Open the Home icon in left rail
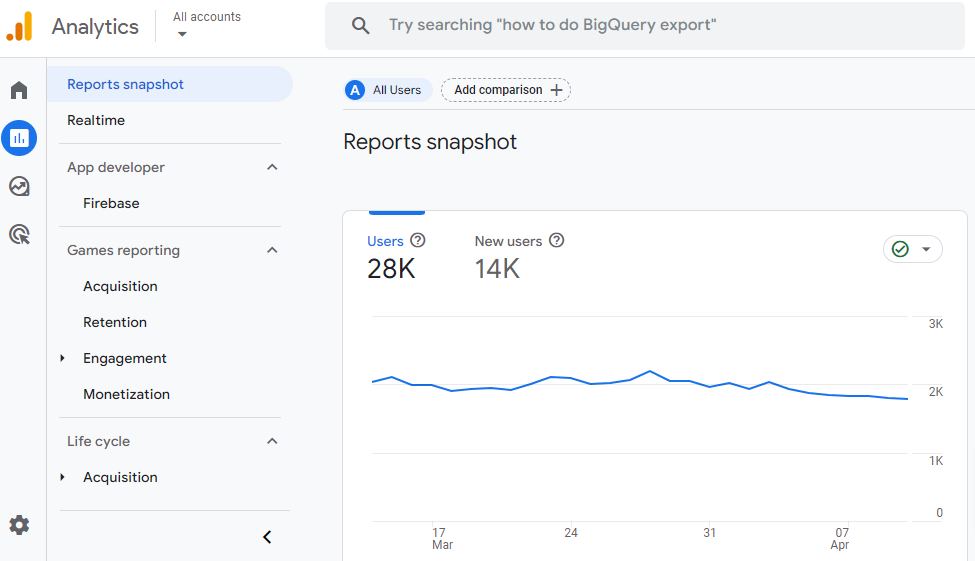This screenshot has height=561, width=975. click(19, 91)
